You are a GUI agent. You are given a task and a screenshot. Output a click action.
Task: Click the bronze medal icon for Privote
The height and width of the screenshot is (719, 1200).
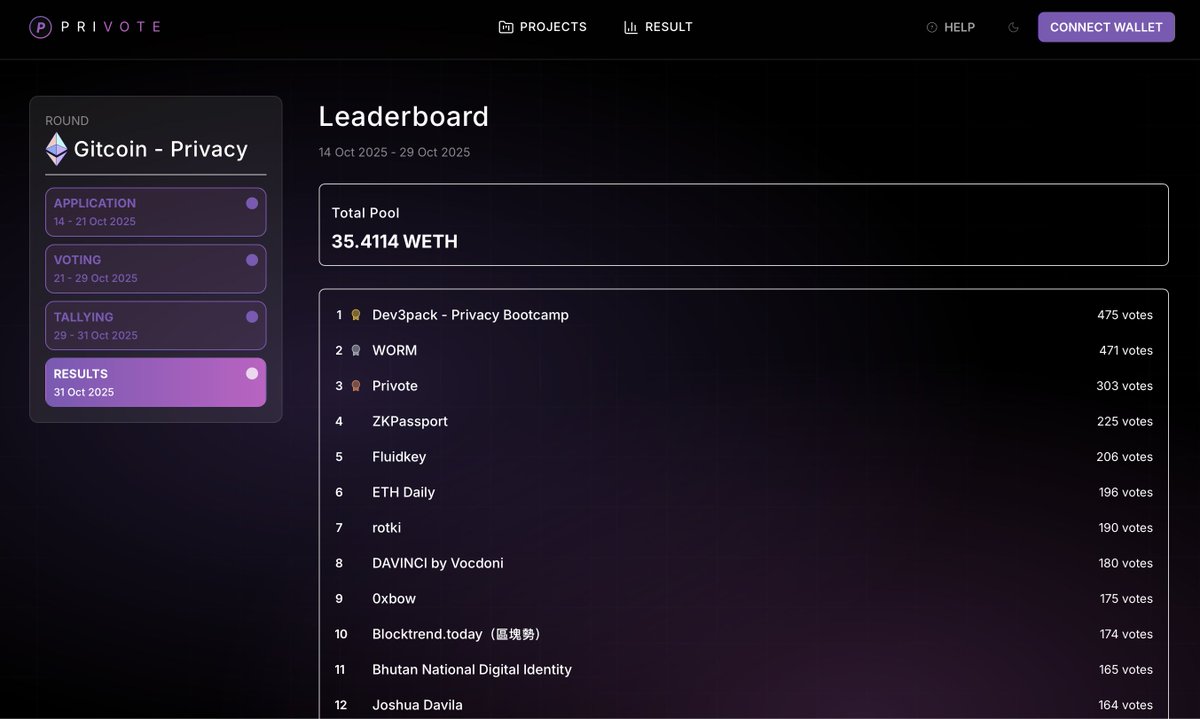(x=355, y=386)
